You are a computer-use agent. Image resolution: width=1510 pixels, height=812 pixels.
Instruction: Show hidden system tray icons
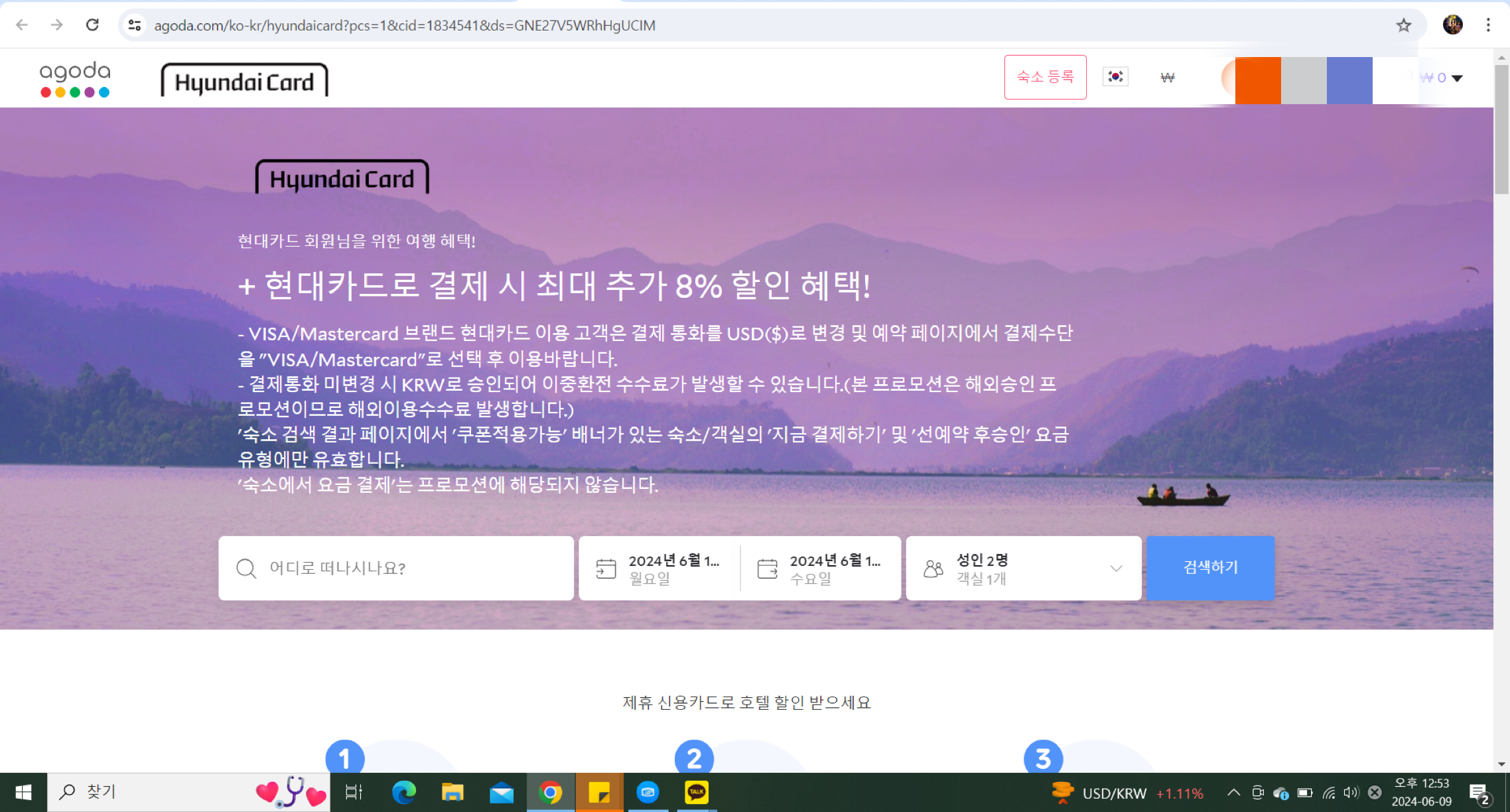pos(1233,792)
